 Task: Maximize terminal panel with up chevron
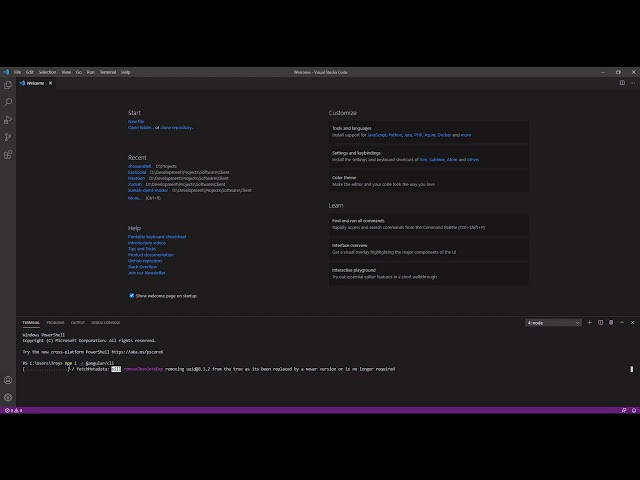tap(622, 322)
